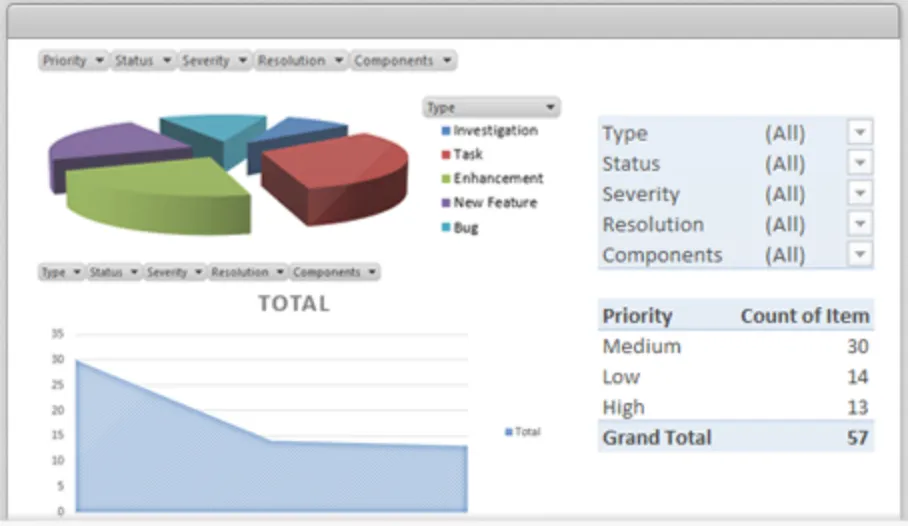This screenshot has height=526, width=908.
Task: Click the Bug legend entry
Action: coord(460,227)
